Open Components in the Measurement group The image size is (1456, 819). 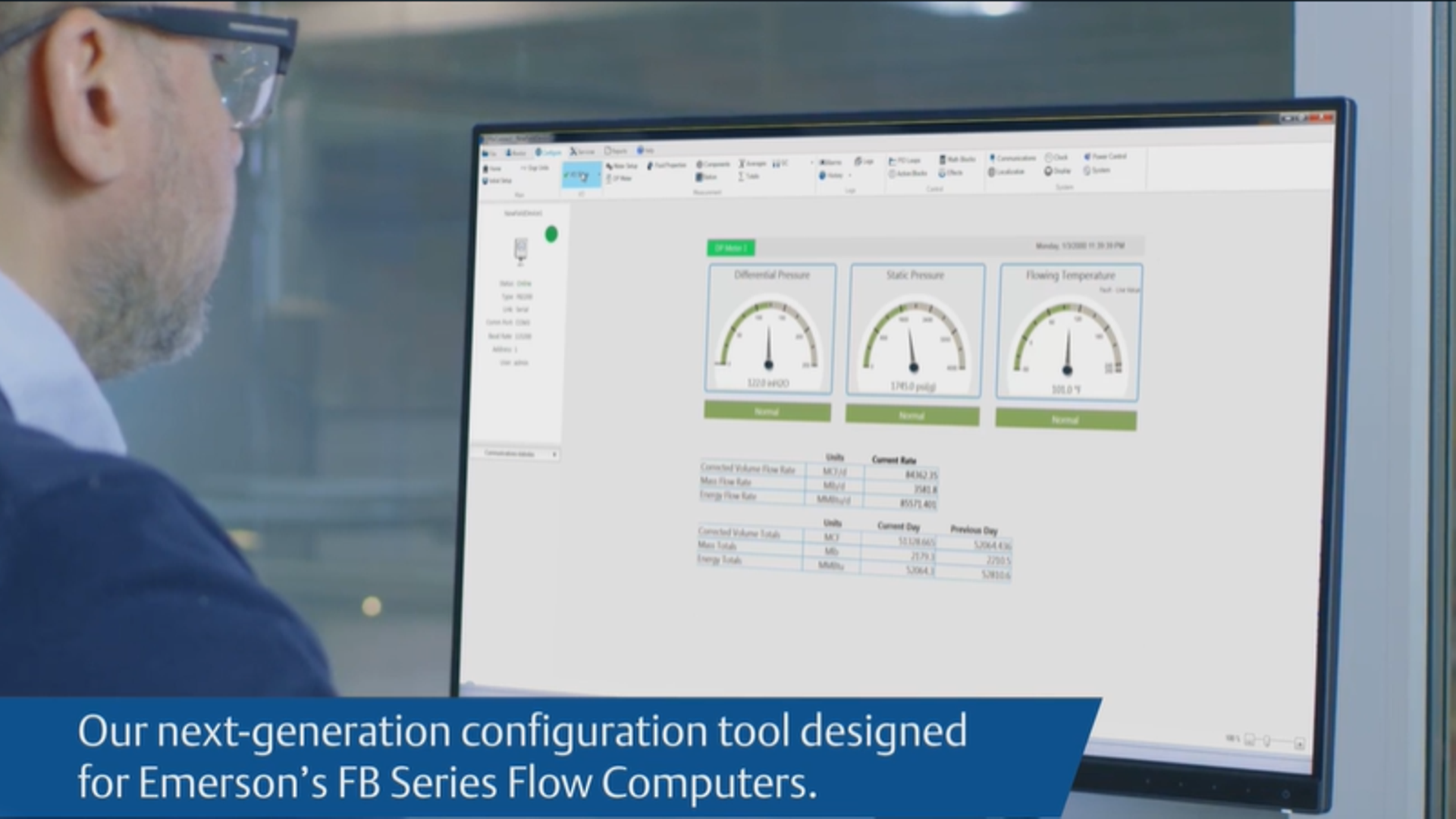[714, 165]
